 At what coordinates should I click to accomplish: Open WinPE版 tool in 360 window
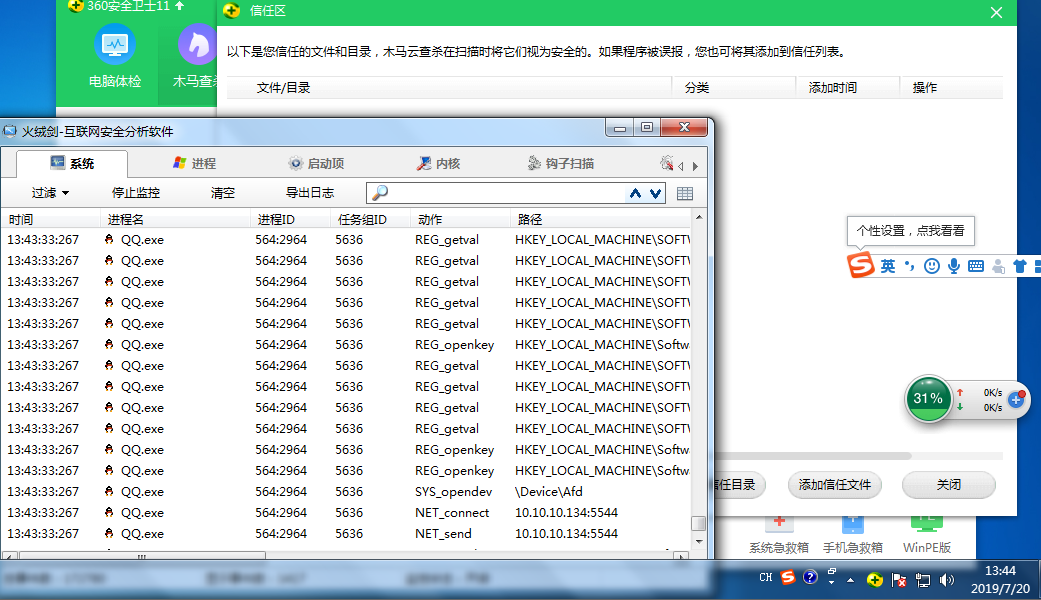927,536
